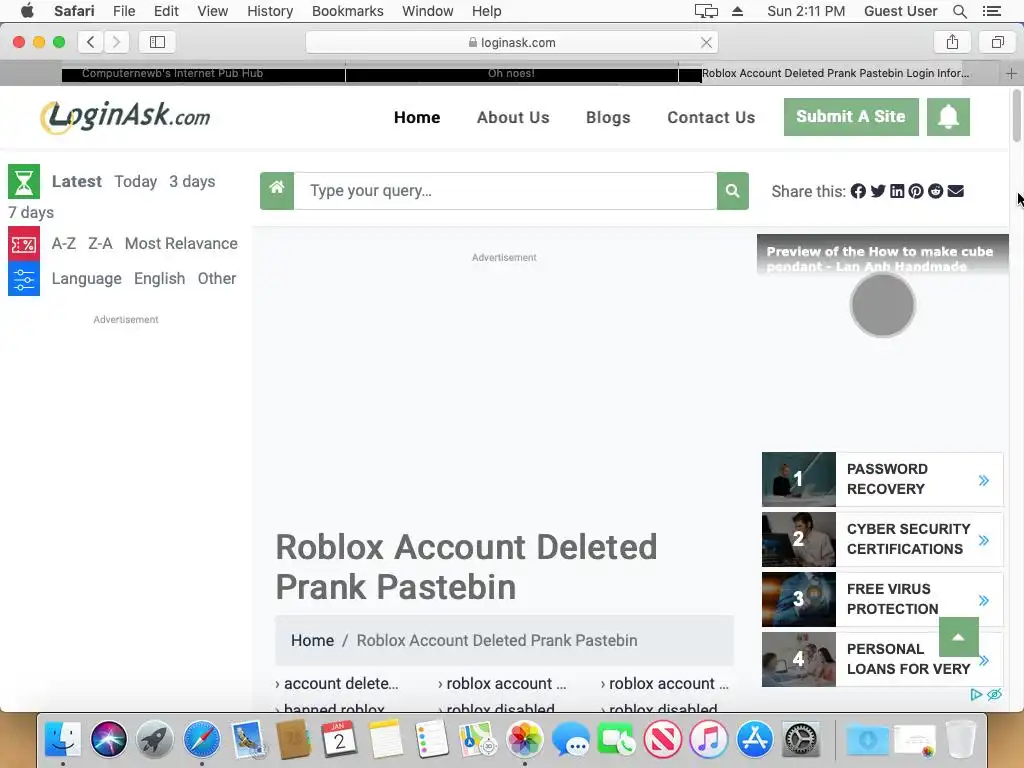Click the loginask.com address bar

click(511, 42)
